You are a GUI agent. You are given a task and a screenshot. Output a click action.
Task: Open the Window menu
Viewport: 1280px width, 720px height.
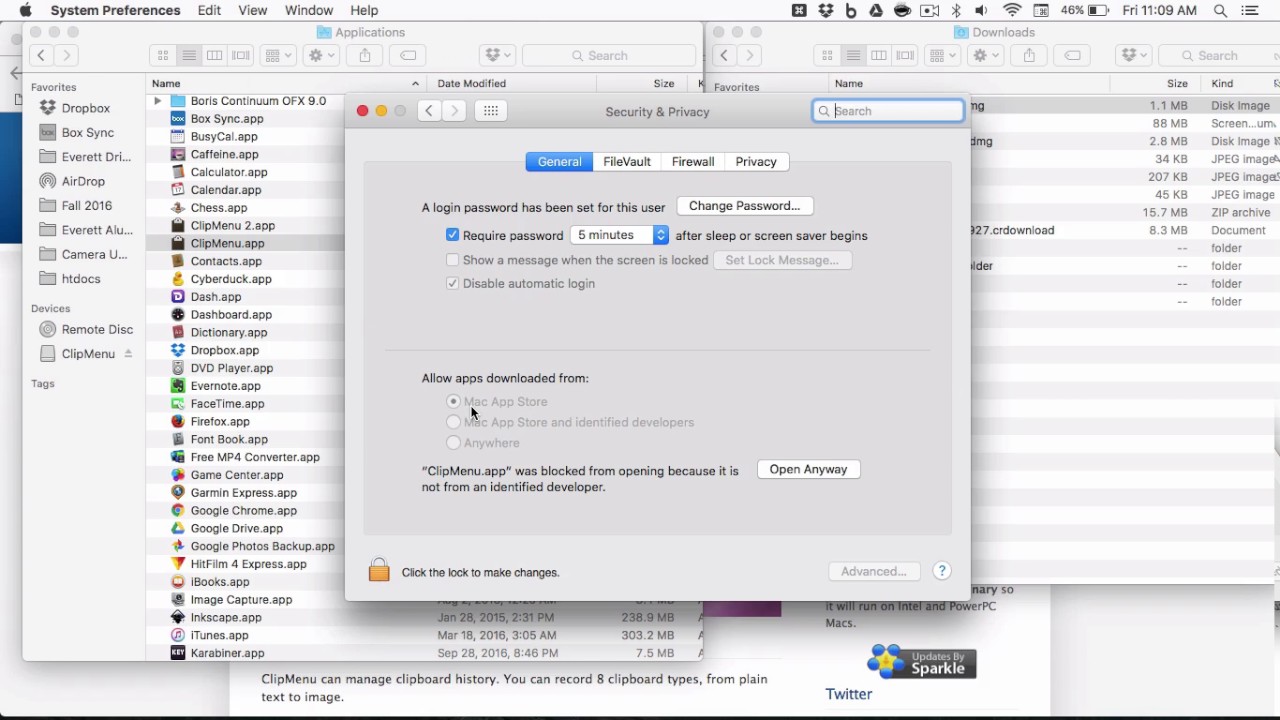[309, 10]
